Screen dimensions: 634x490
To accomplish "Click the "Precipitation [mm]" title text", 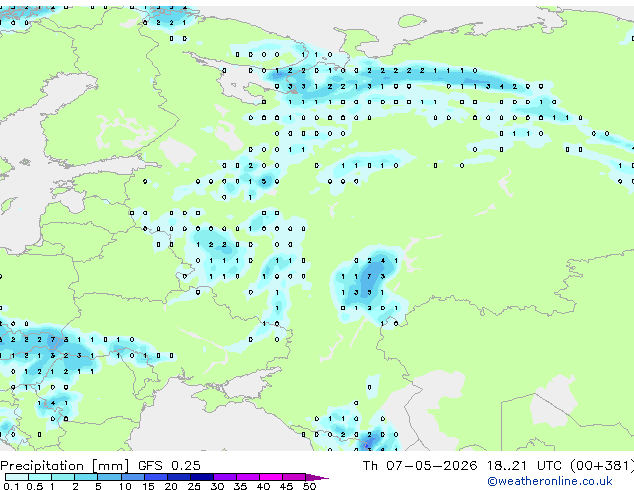I will pyautogui.click(x=64, y=466).
